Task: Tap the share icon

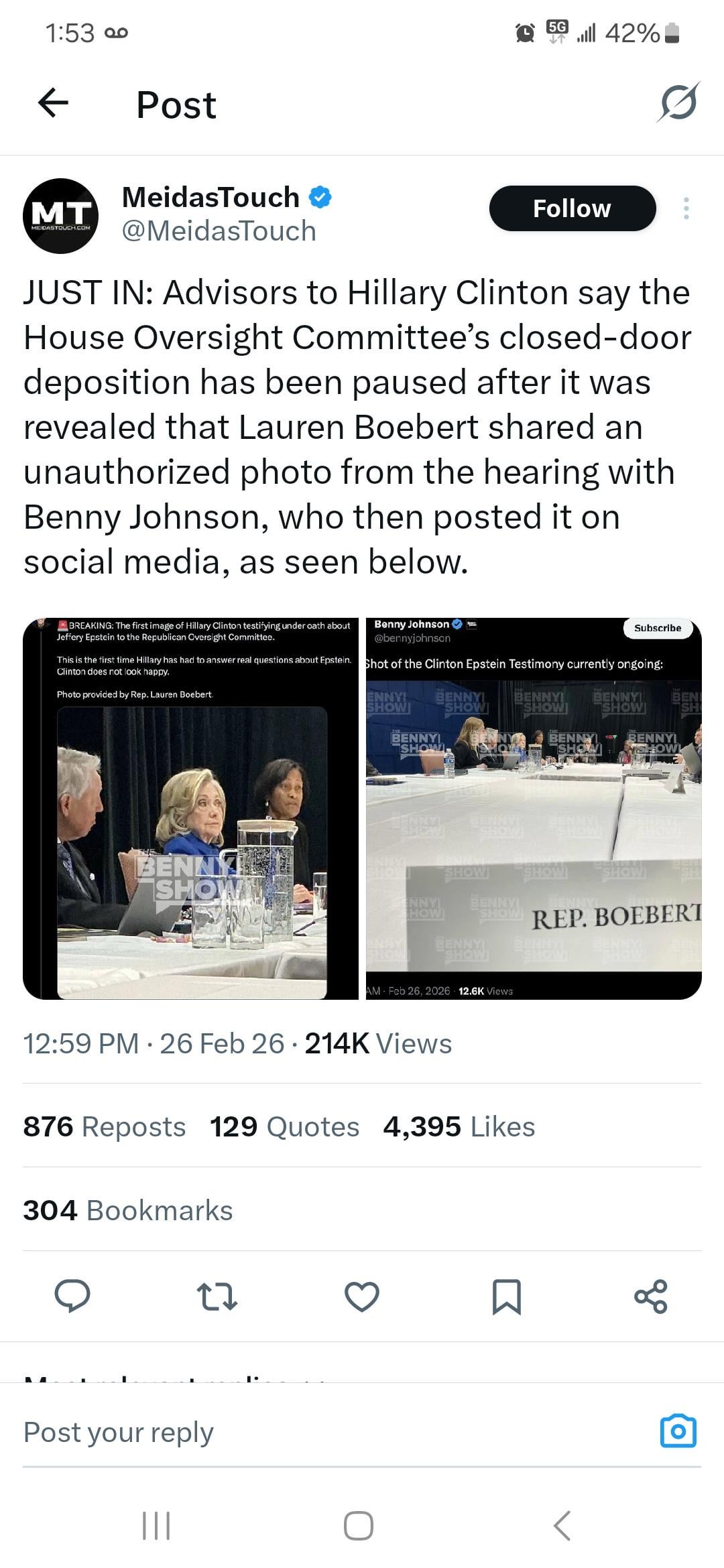Action: [x=650, y=1295]
